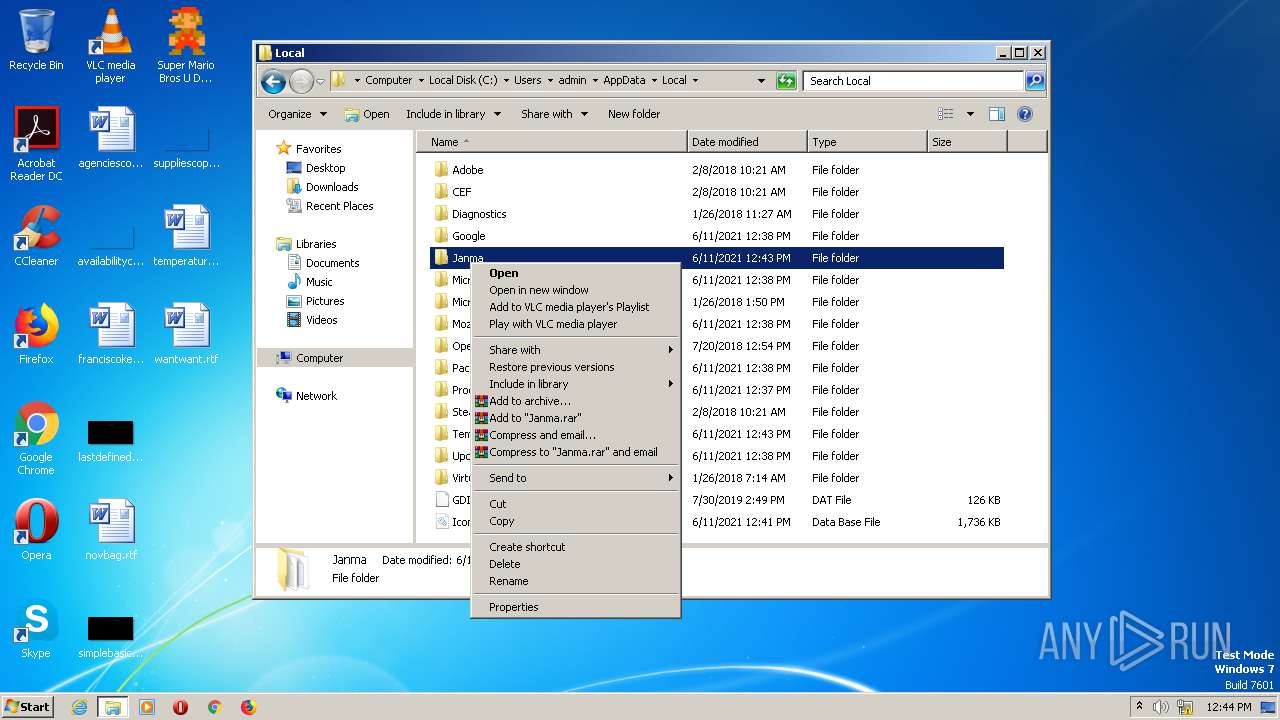The width and height of the screenshot is (1280, 720).
Task: Open the Recycle Bin desktop icon
Action: (36, 40)
